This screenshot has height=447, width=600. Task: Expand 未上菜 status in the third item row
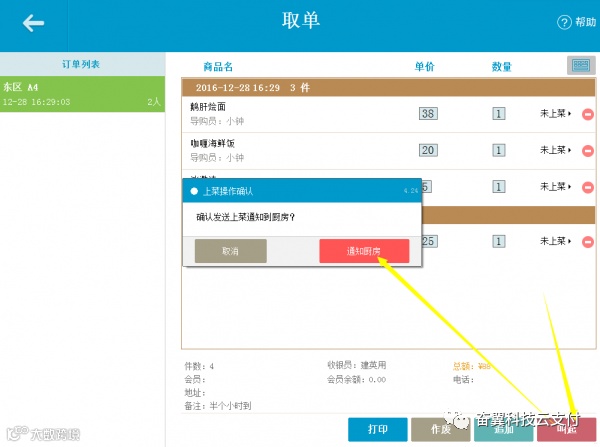(x=555, y=187)
